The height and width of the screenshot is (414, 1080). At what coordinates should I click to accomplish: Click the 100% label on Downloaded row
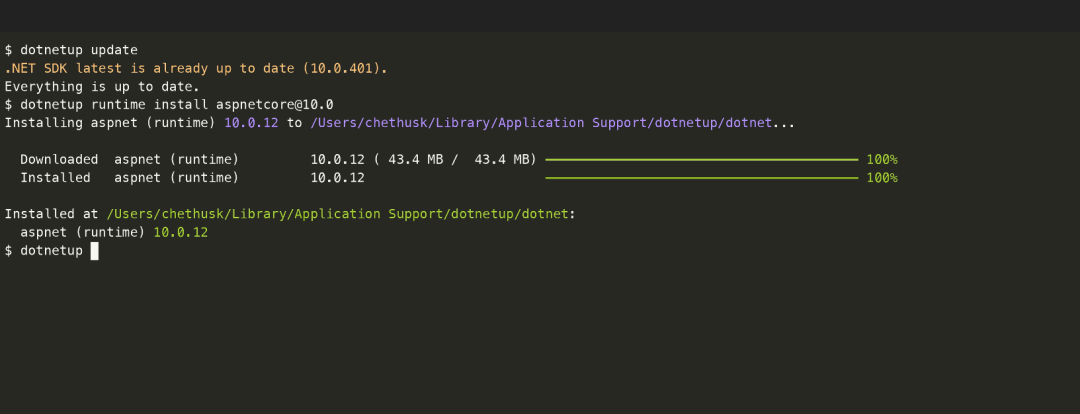coord(882,160)
